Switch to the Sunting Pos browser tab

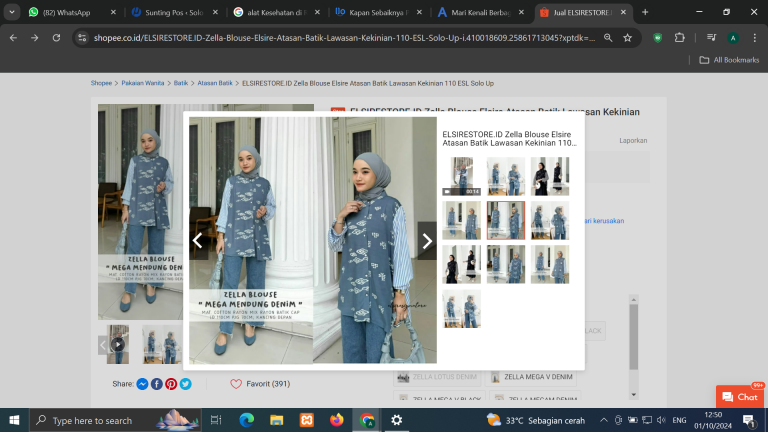pyautogui.click(x=174, y=13)
